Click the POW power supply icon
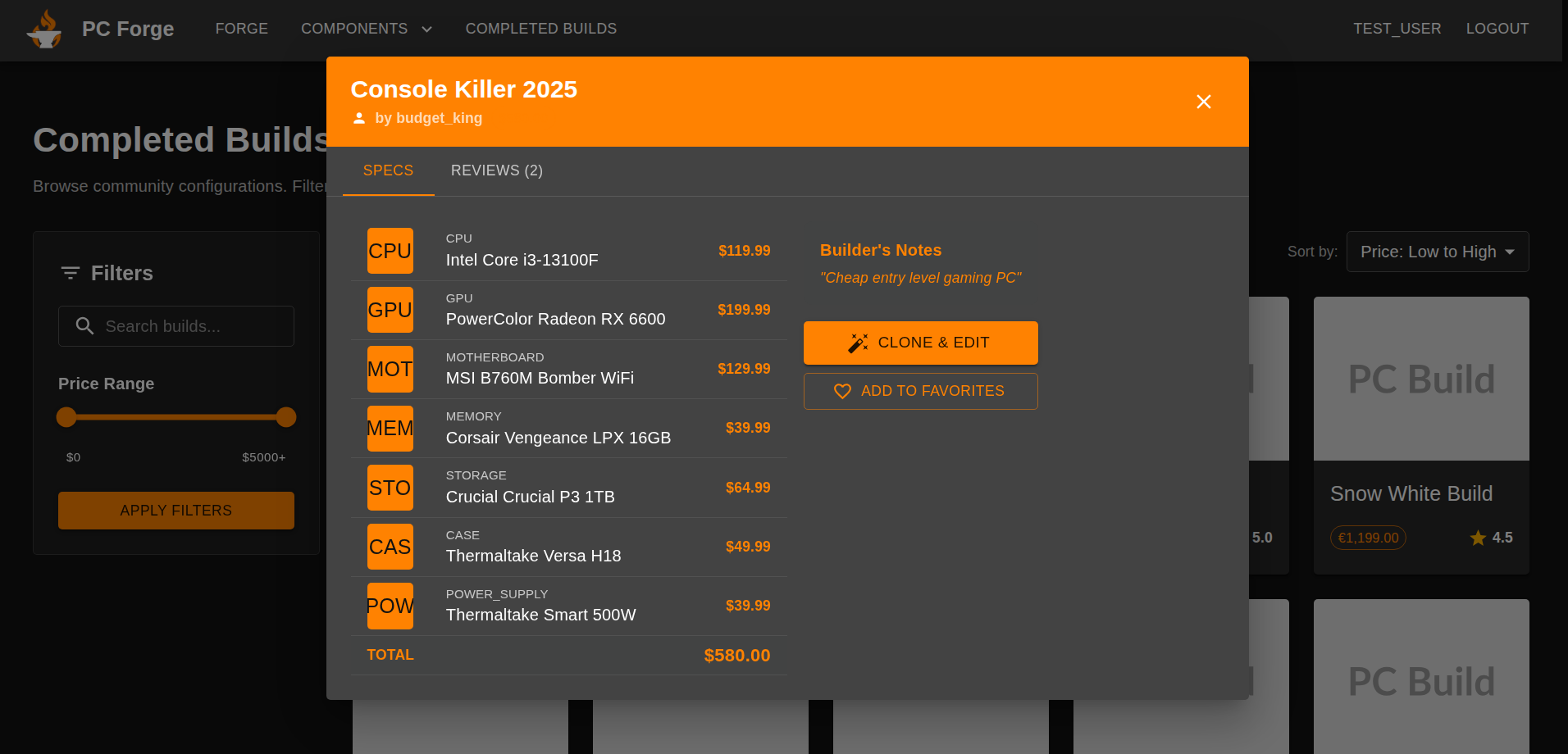The image size is (1568, 754). (x=390, y=606)
